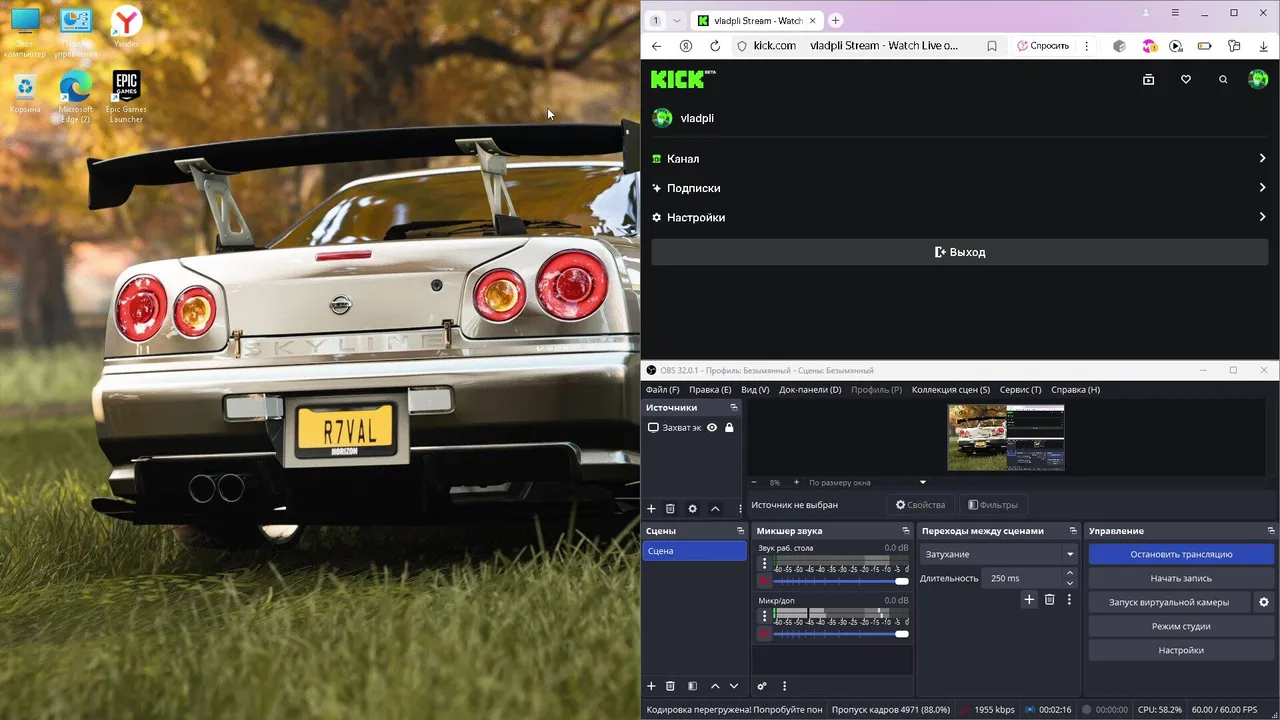Open a new browser tab
This screenshot has height=720, width=1280.
[x=836, y=20]
